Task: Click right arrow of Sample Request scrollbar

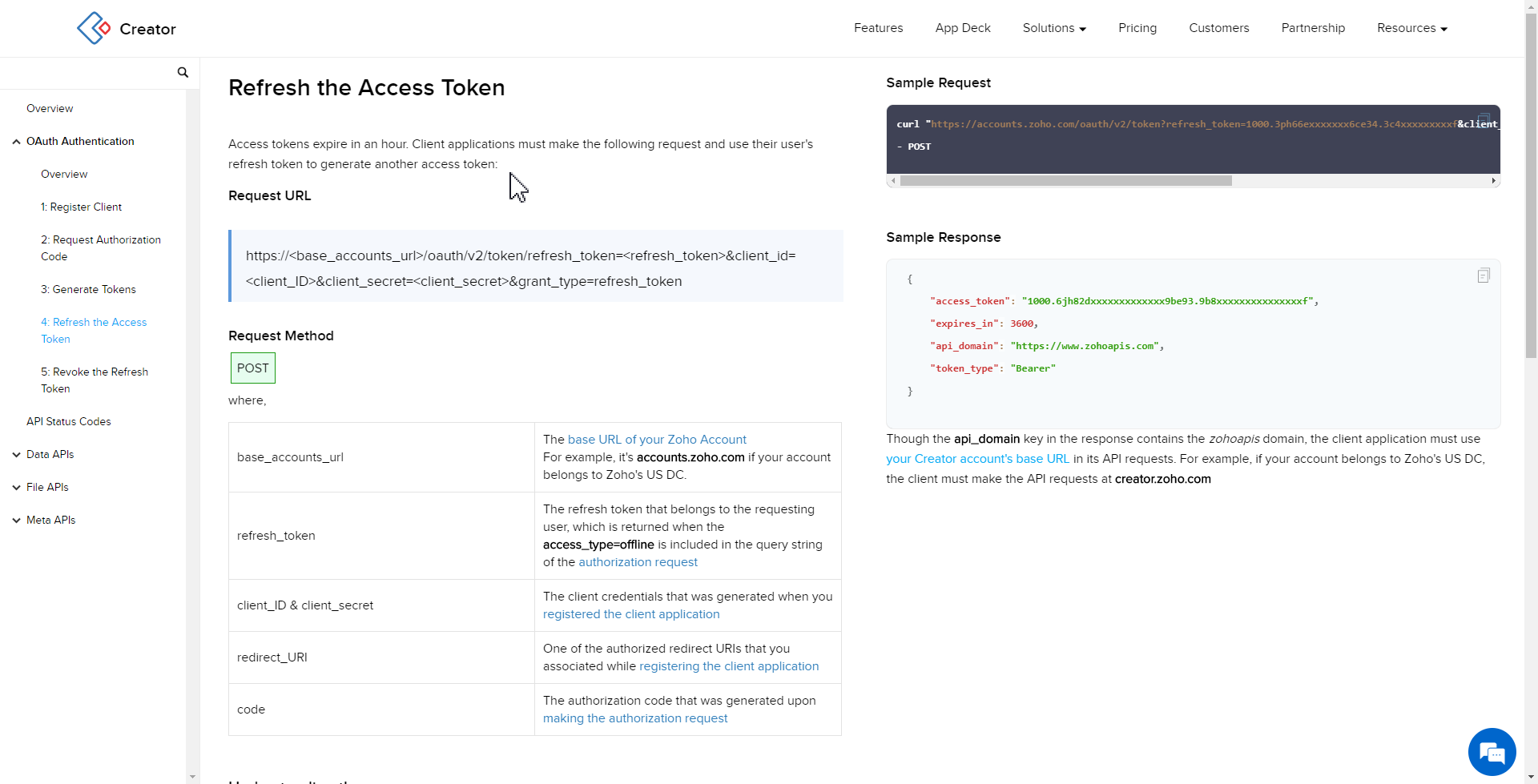Action: (1493, 181)
